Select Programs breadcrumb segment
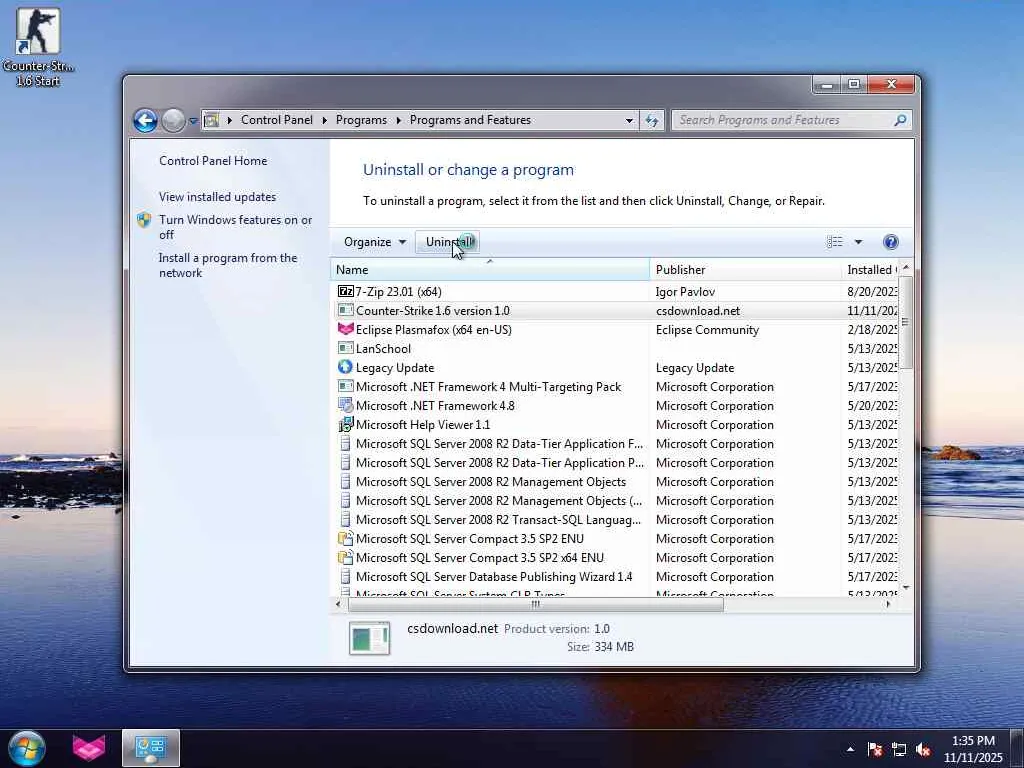 click(361, 120)
